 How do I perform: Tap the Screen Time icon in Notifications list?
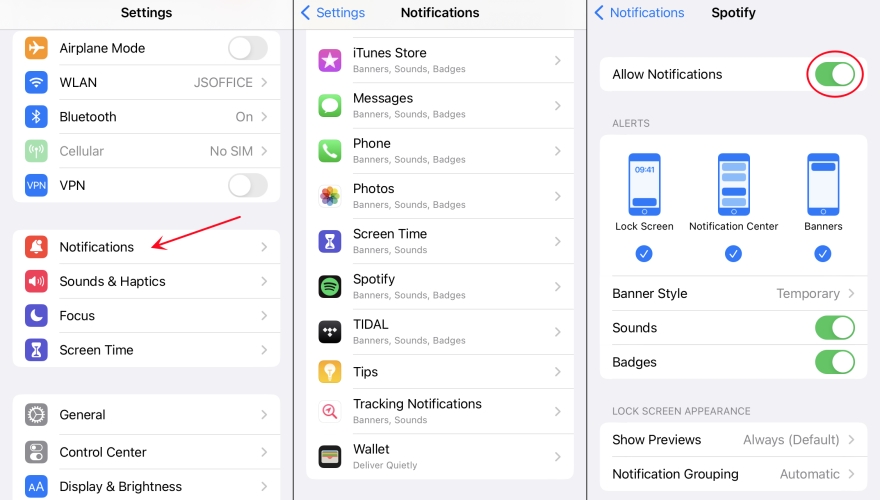click(330, 241)
